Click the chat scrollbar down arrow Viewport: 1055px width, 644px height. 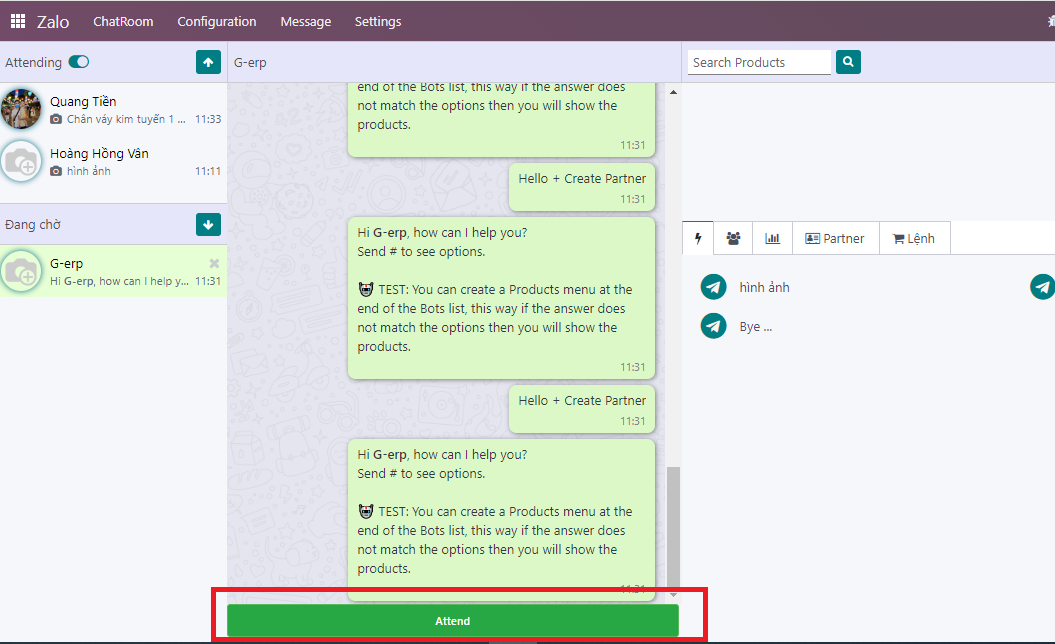(x=673, y=595)
